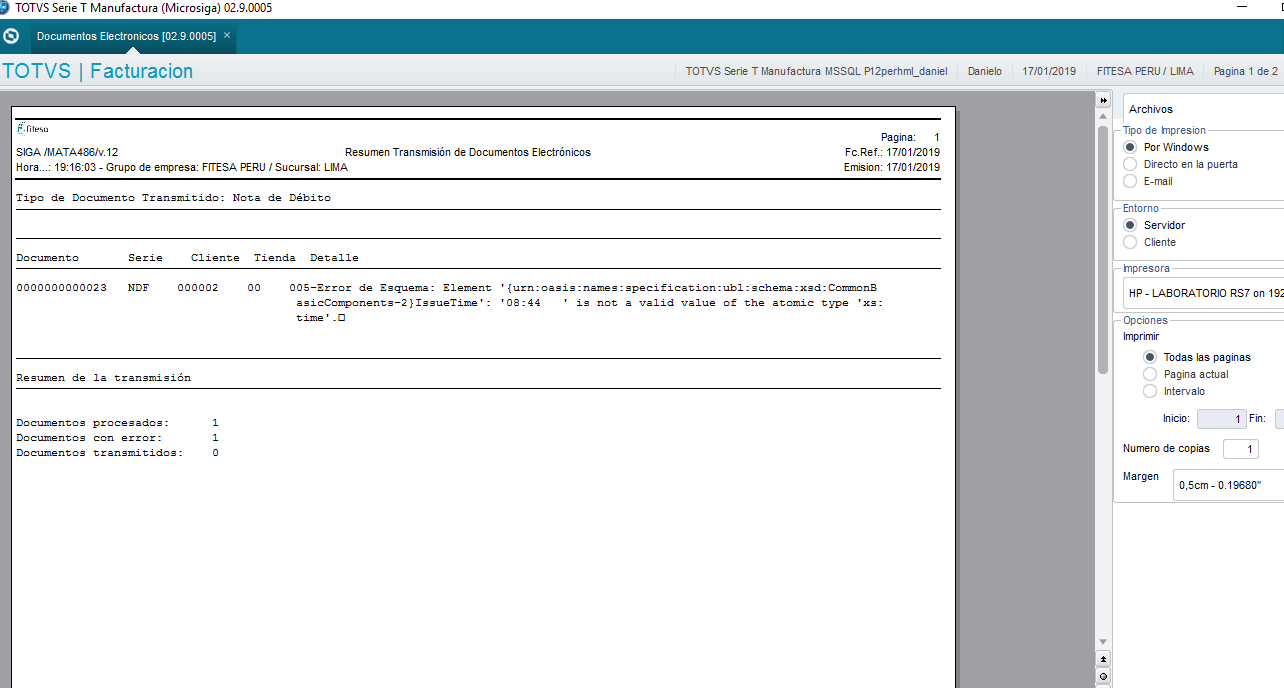The width and height of the screenshot is (1284, 688).
Task: Click the Resumen de la transmisión heading
Action: pos(103,378)
